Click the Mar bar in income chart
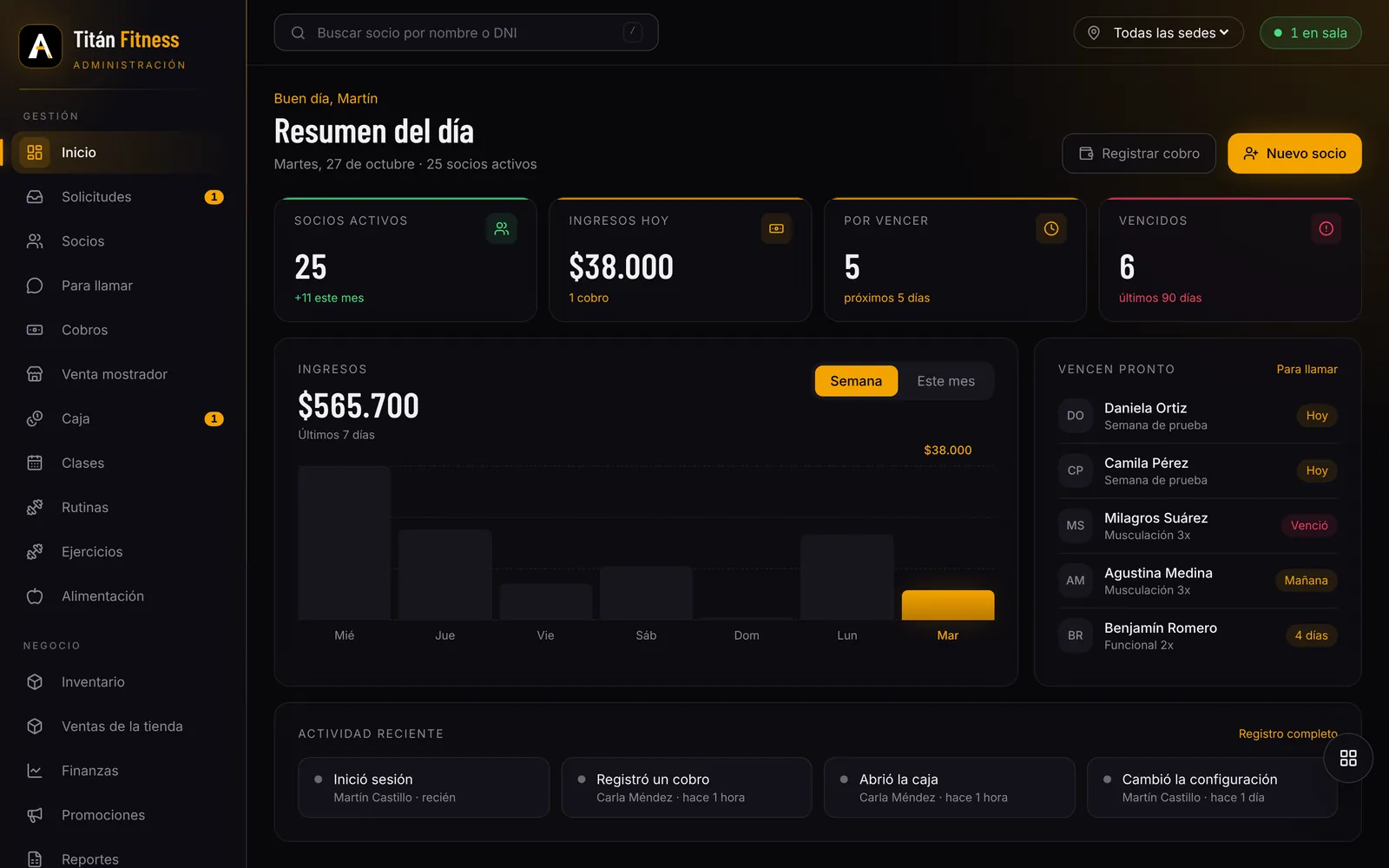Screen dimensions: 1389x868 [948, 605]
